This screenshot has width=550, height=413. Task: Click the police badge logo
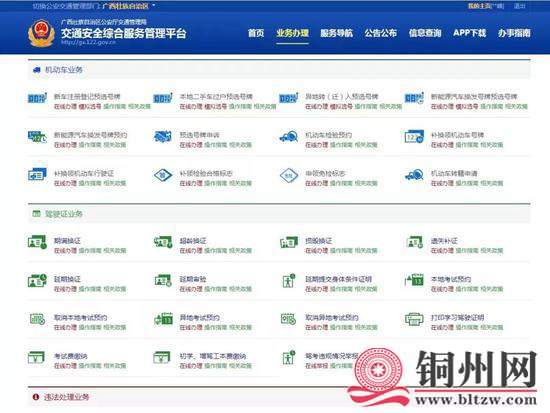[41, 33]
